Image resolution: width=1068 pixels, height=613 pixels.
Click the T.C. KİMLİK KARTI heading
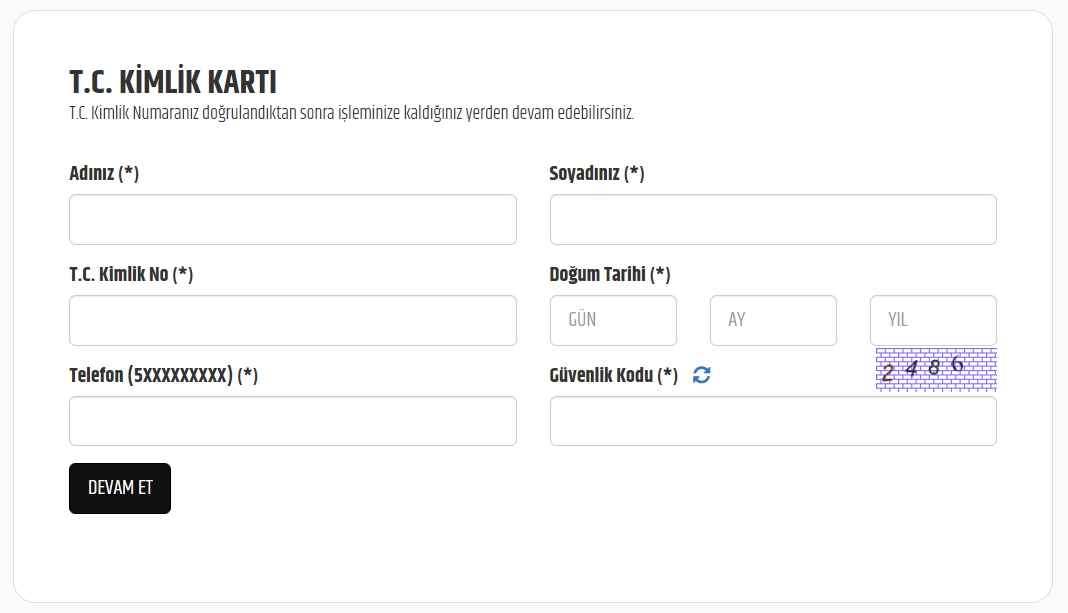click(x=172, y=82)
